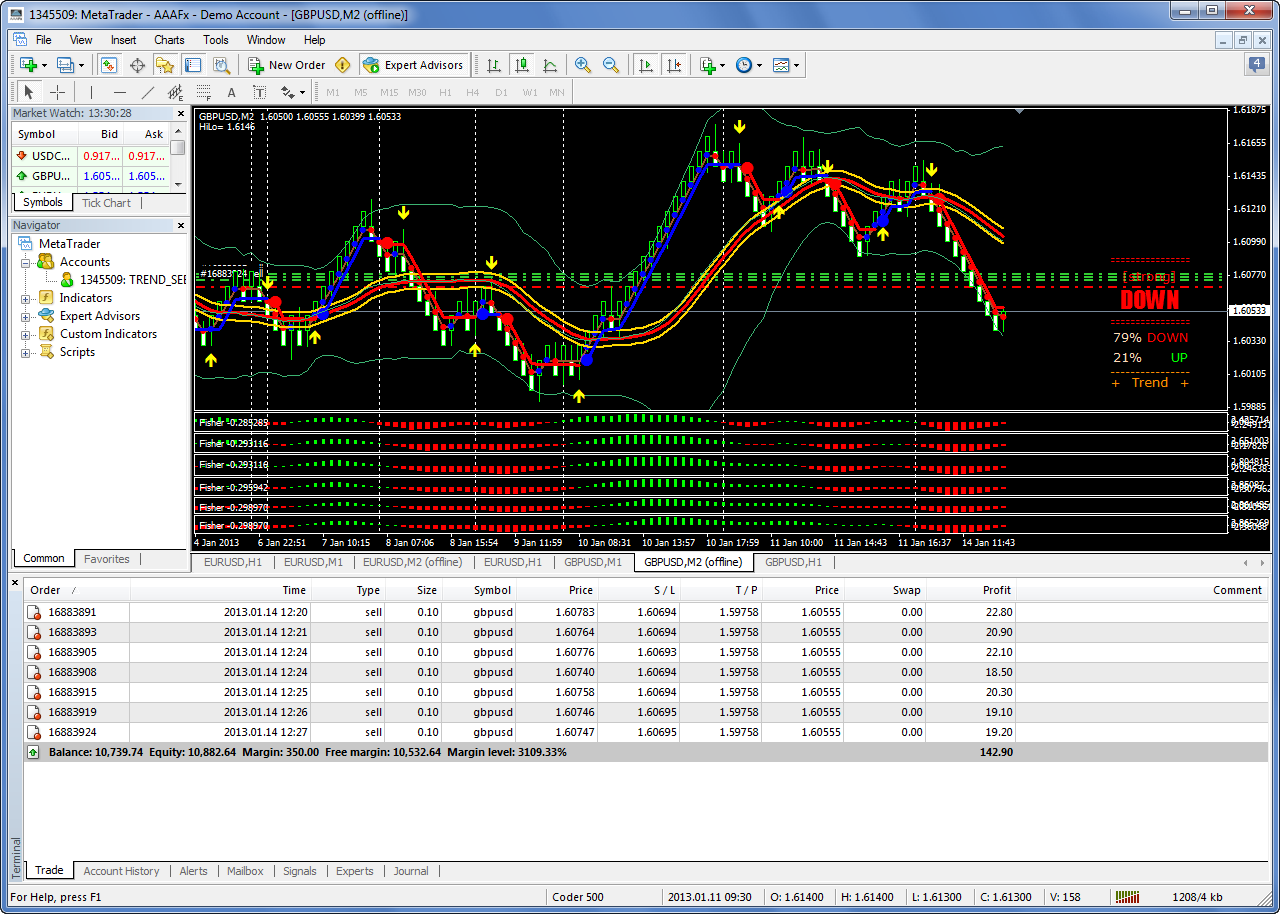The image size is (1280, 914).
Task: Select the Crosshair tool
Action: [57, 92]
